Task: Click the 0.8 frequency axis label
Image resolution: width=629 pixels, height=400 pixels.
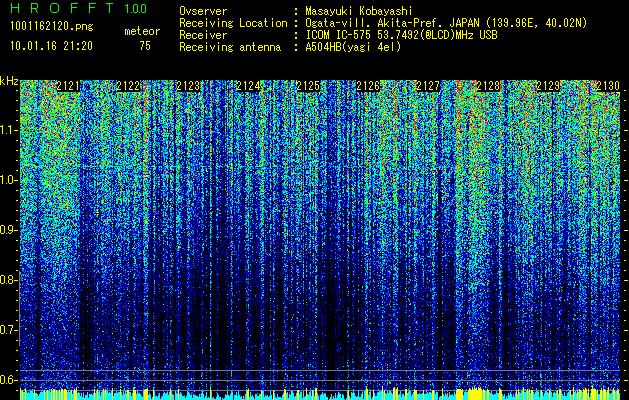Action: tap(9, 280)
